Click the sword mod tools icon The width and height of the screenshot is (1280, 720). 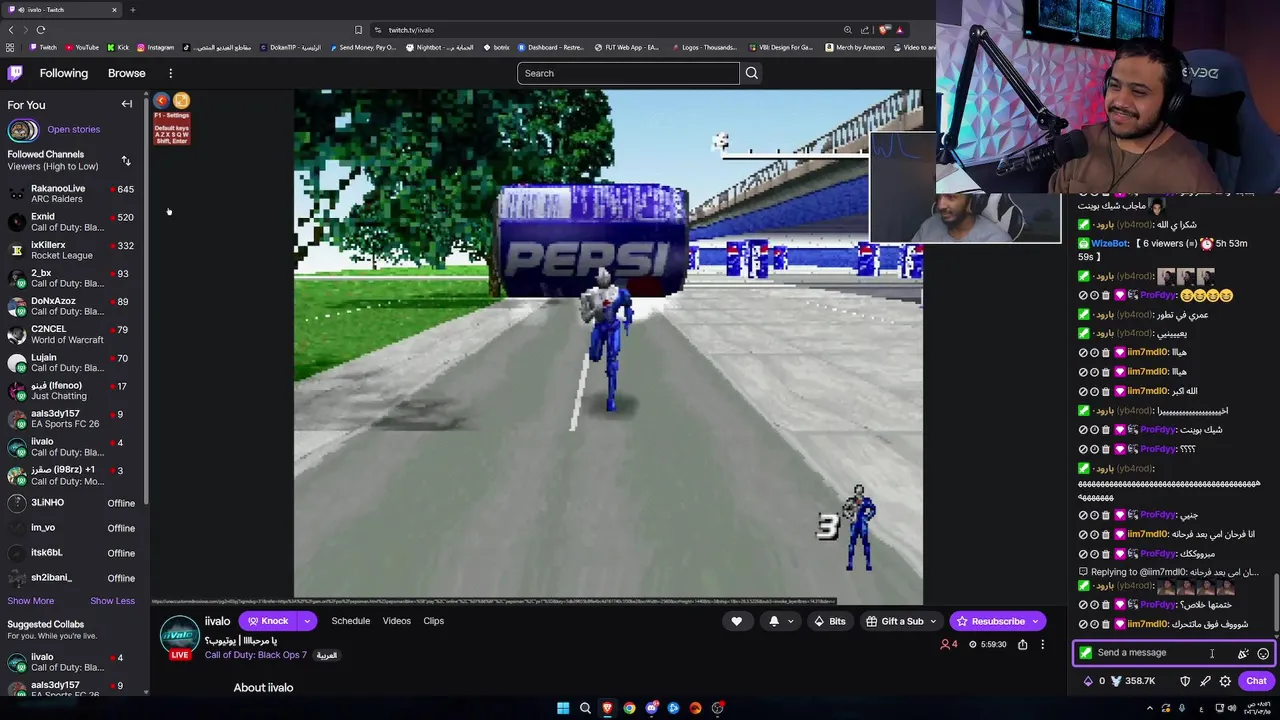[x=1205, y=681]
